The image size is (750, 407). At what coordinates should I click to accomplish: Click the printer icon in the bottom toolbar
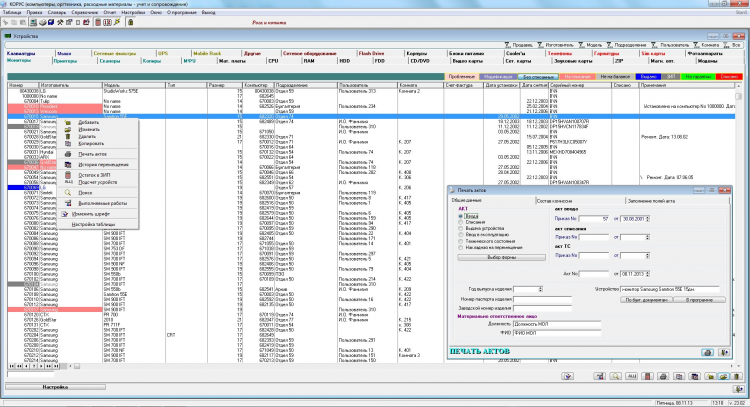(x=665, y=374)
